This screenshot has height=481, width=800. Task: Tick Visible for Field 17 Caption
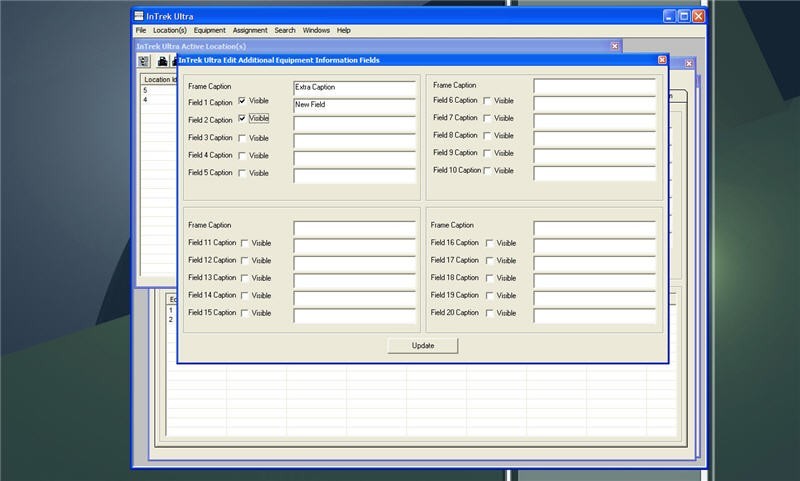[489, 261]
